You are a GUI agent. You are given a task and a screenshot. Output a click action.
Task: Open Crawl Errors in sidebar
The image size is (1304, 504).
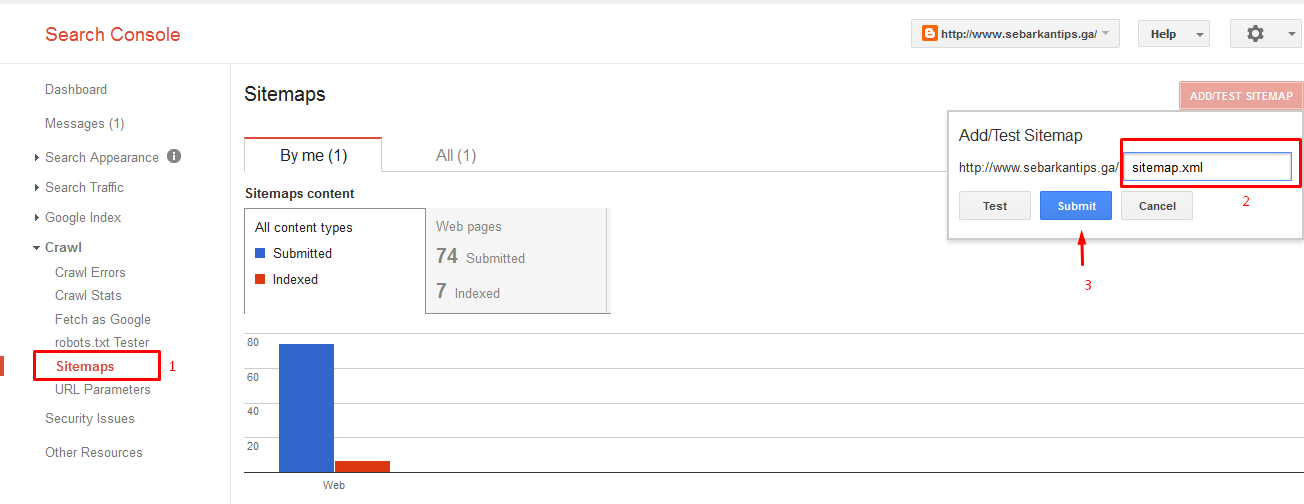tap(90, 272)
